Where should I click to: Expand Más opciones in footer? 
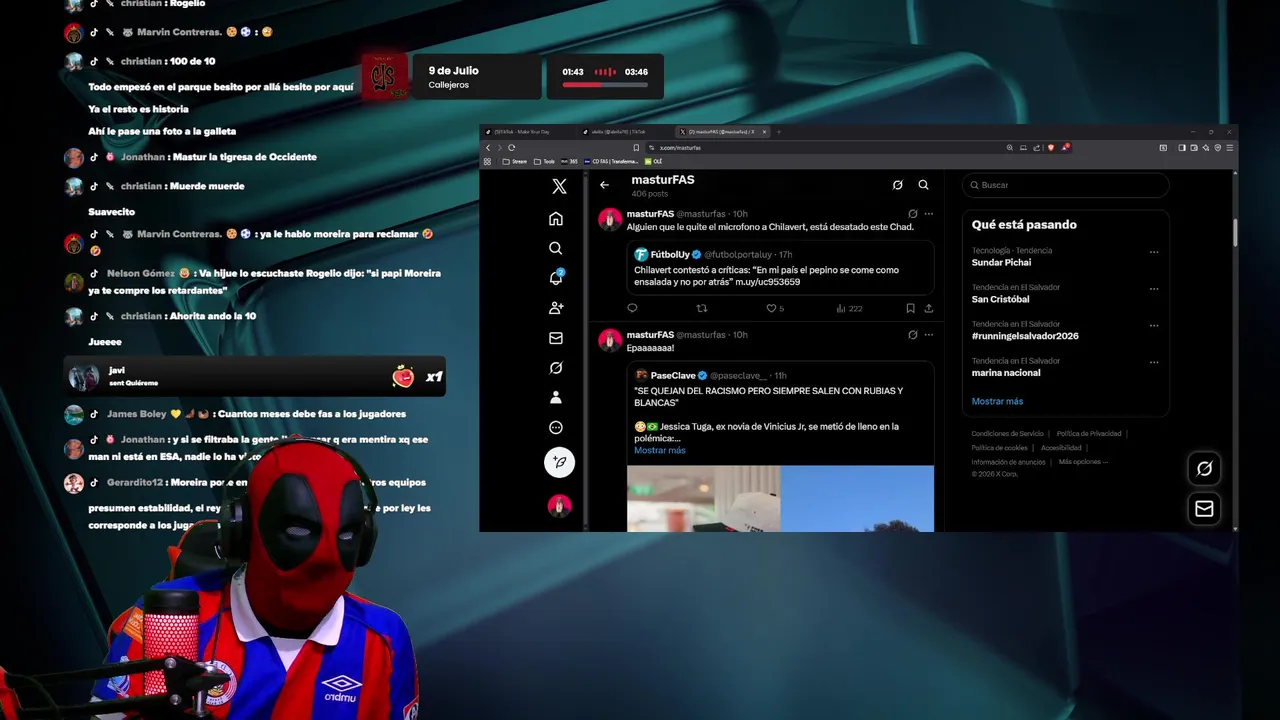pyautogui.click(x=1083, y=462)
